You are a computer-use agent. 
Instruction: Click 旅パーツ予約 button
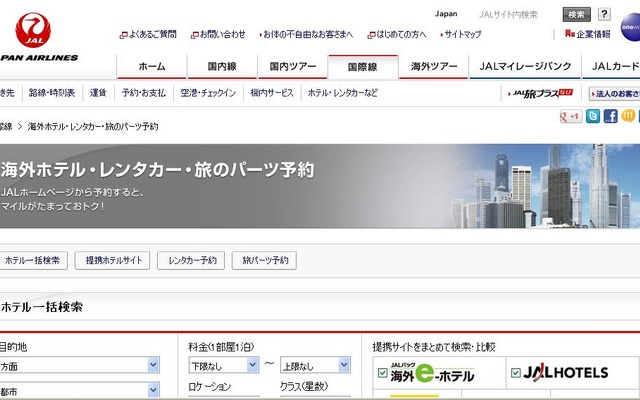point(264,260)
